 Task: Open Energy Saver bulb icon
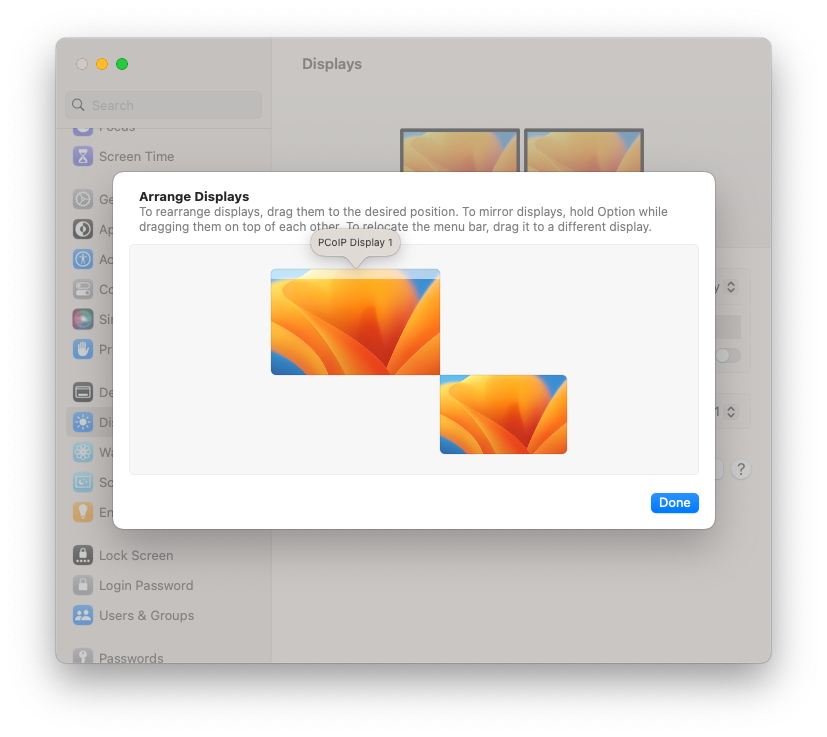click(83, 512)
